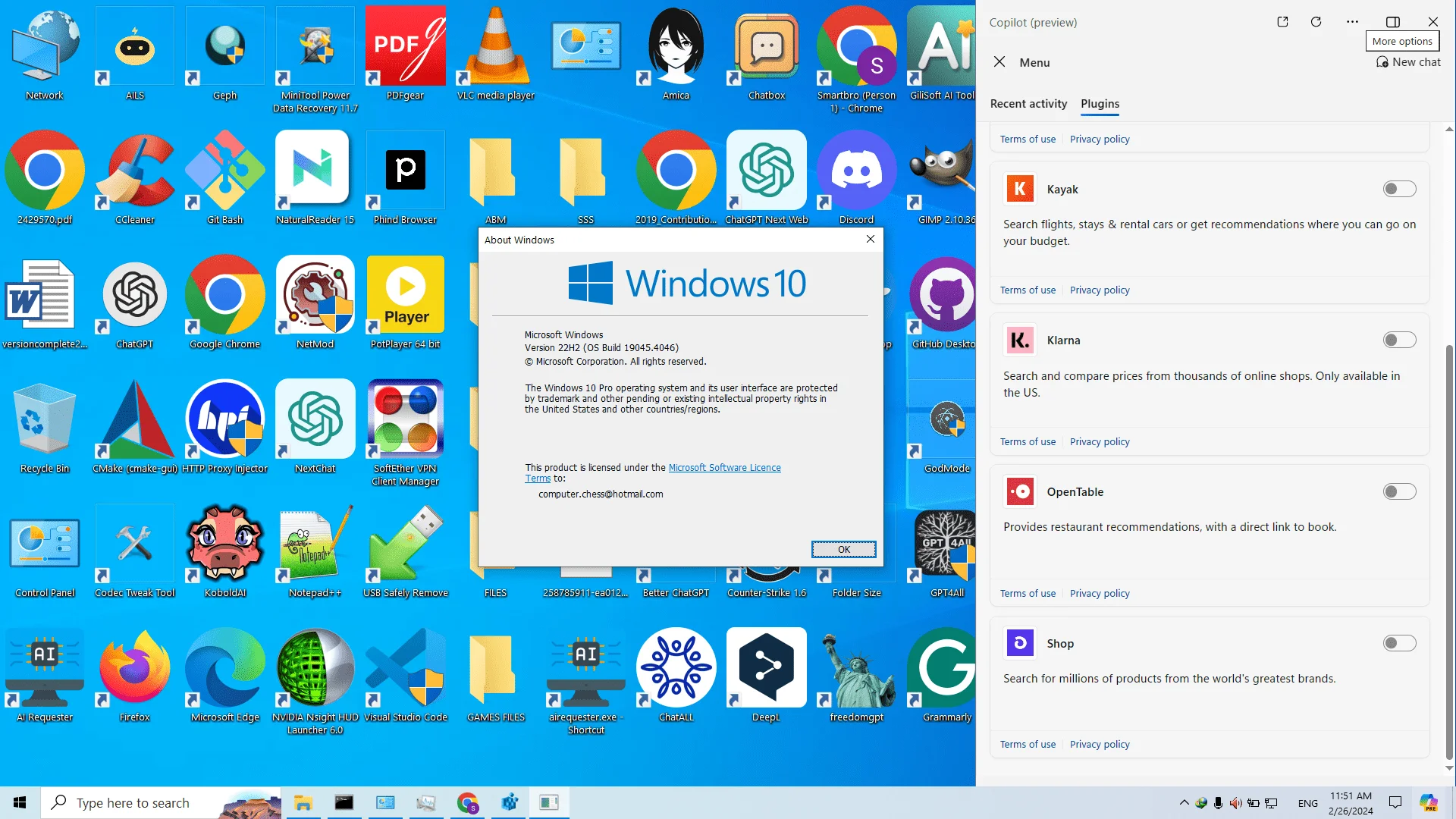Open Notepad++ from the desktop
The width and height of the screenshot is (1456, 819).
coord(315,551)
